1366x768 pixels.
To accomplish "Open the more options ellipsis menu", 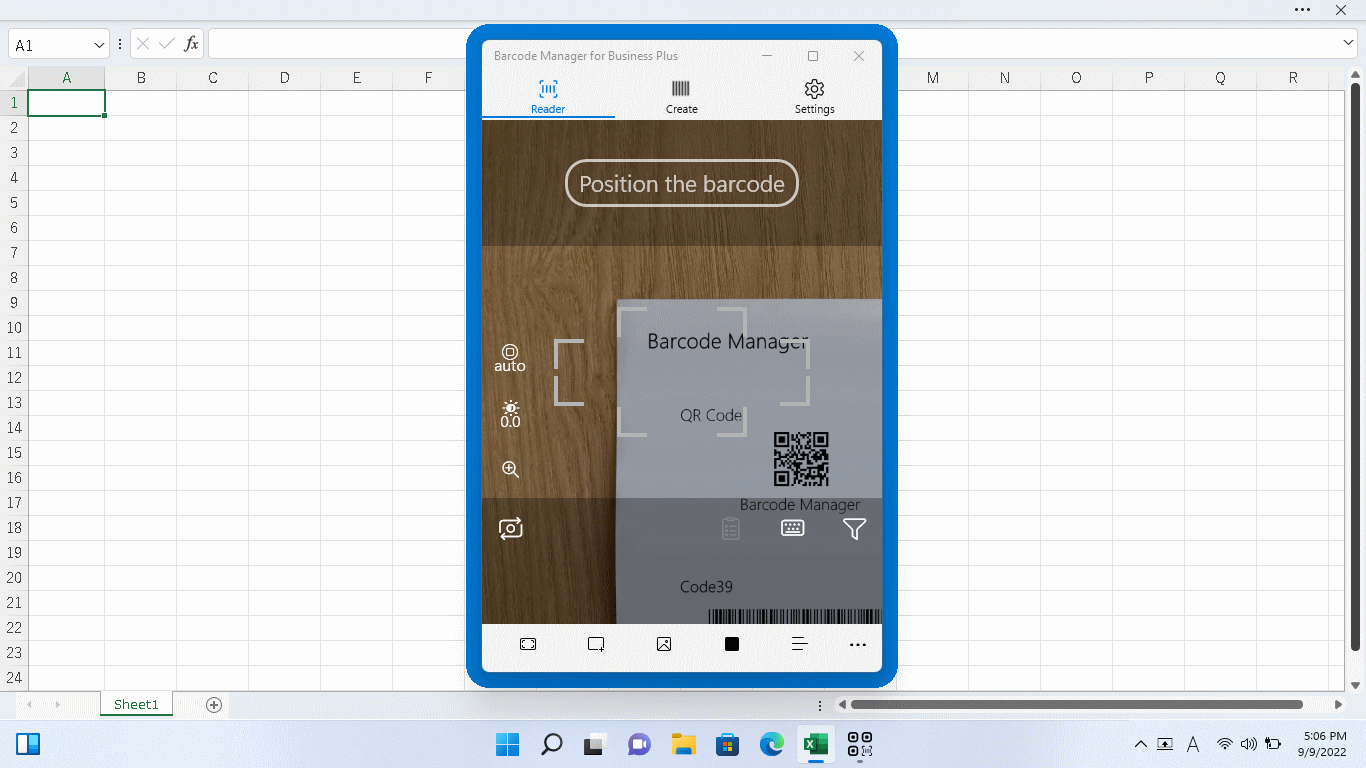I will [857, 644].
